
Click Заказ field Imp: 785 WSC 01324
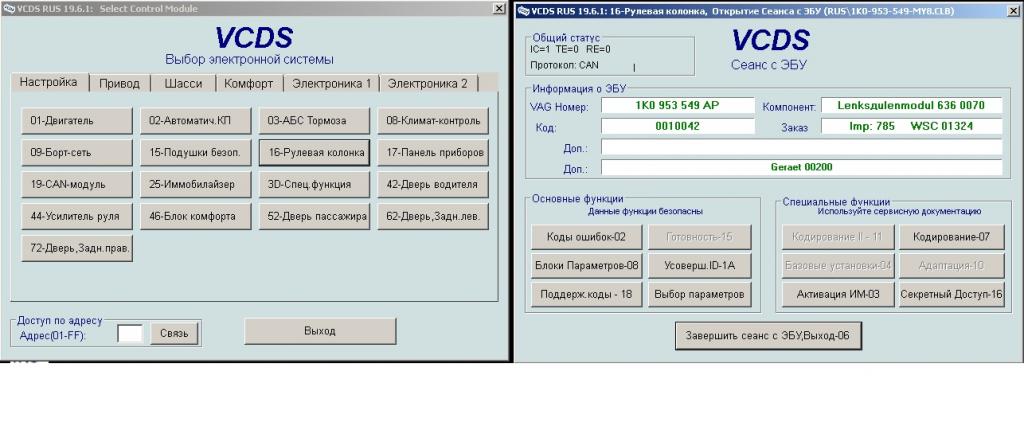point(911,127)
